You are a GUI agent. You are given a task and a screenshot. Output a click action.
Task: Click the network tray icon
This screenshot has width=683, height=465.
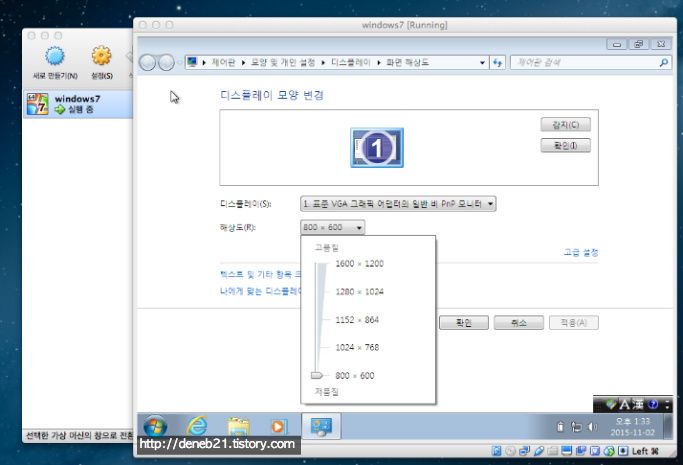pos(576,427)
